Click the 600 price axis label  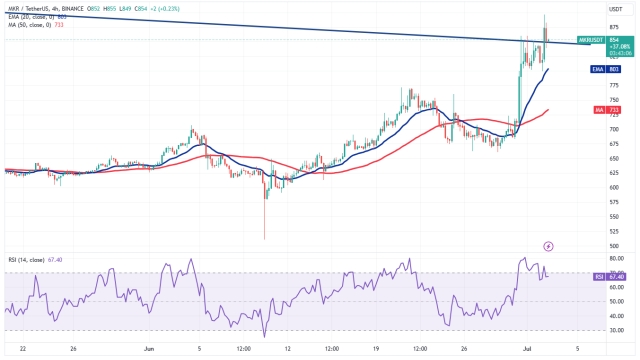coord(614,188)
